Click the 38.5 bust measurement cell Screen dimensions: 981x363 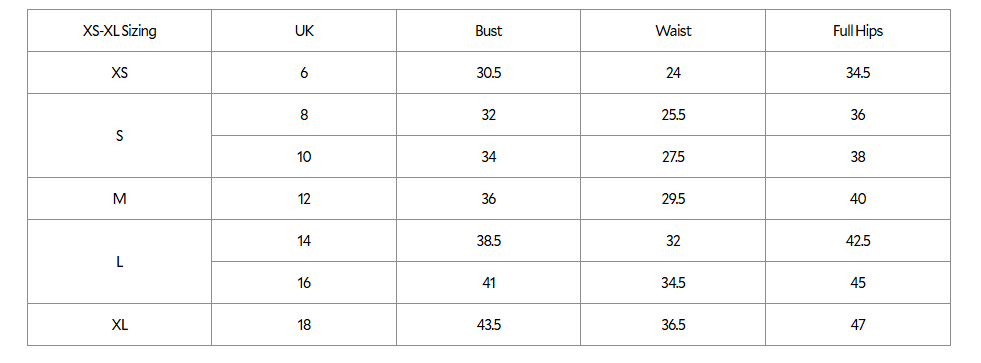(489, 241)
